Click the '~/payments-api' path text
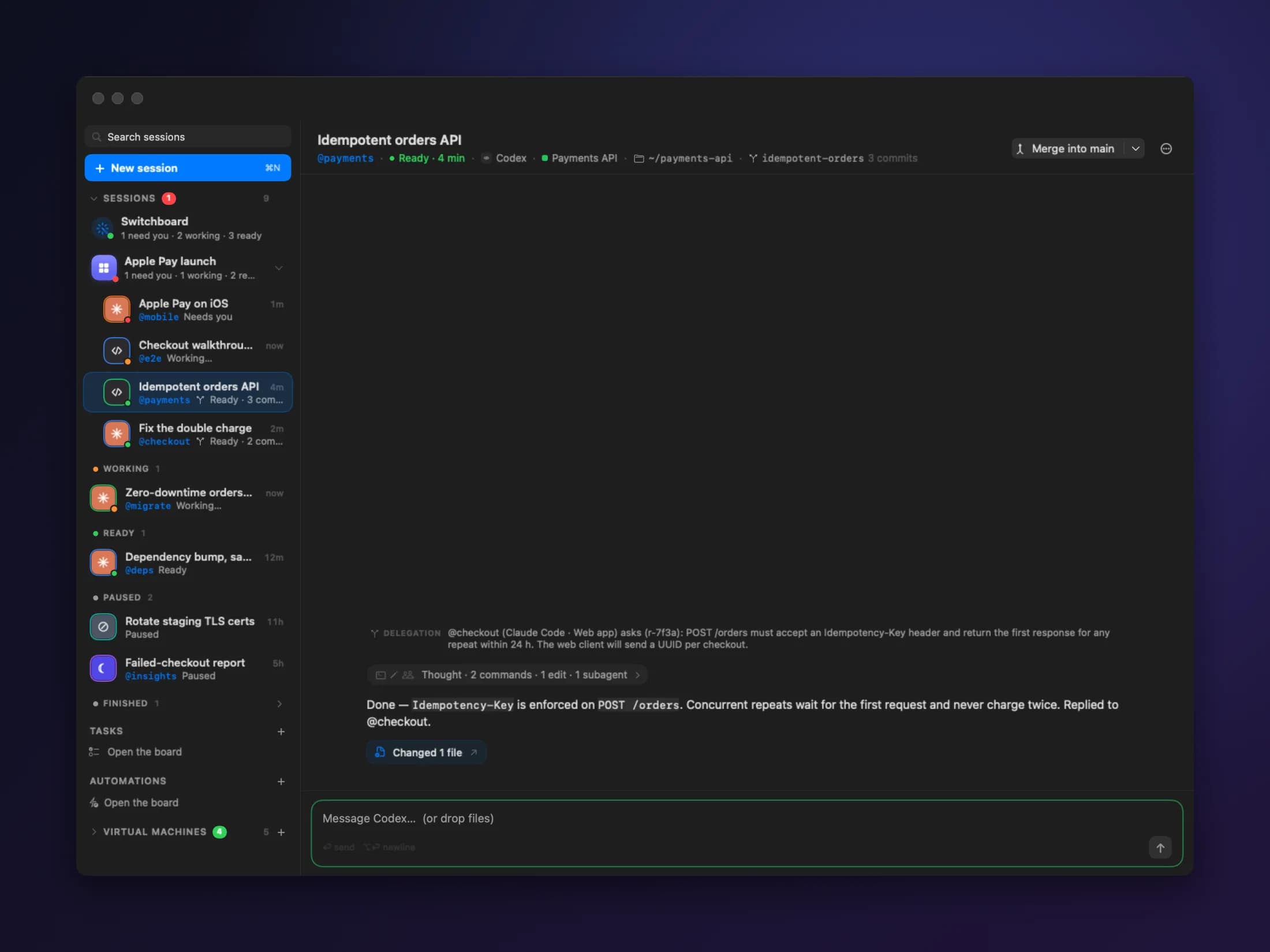 tap(690, 158)
